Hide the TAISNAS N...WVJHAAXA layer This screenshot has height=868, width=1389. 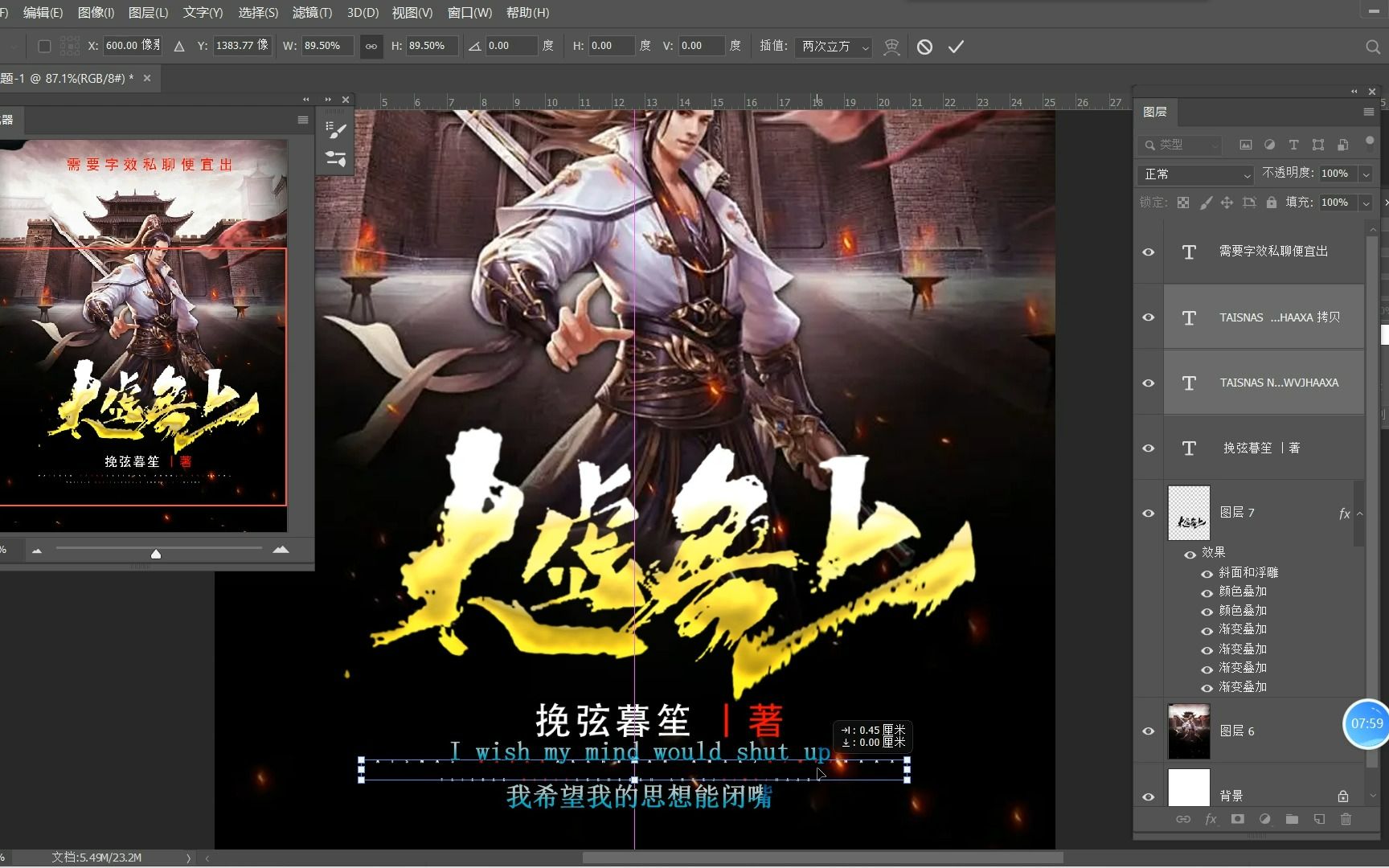(x=1149, y=383)
